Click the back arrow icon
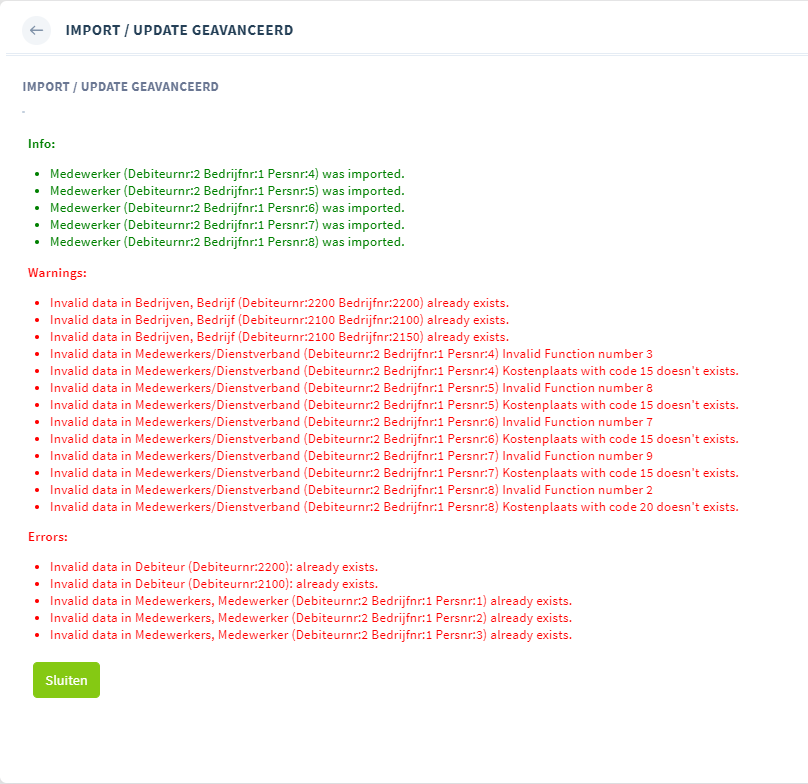Viewport: 808px width, 784px height. click(37, 30)
